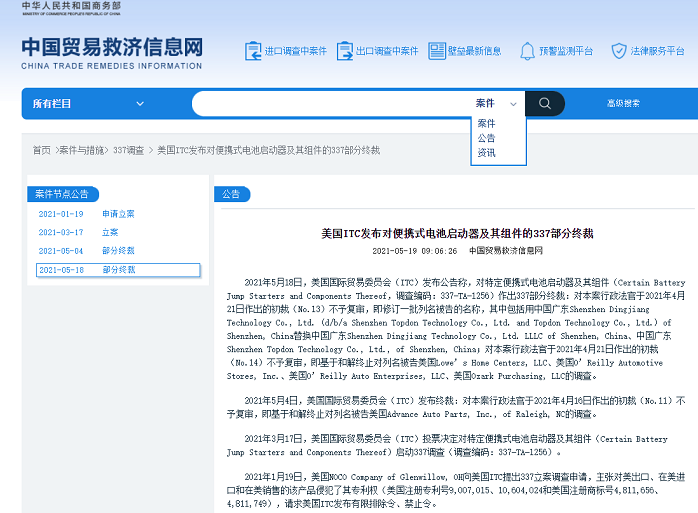Select the 公告 tab header

232,194
